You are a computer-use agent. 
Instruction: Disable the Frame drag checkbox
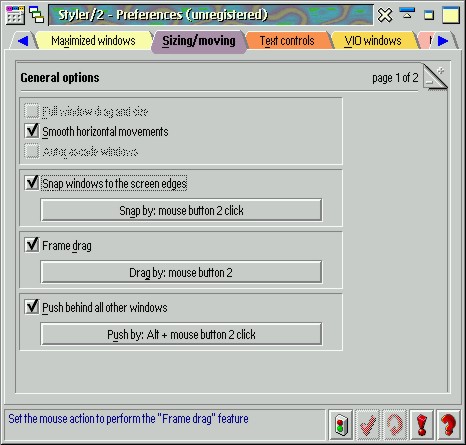32,245
